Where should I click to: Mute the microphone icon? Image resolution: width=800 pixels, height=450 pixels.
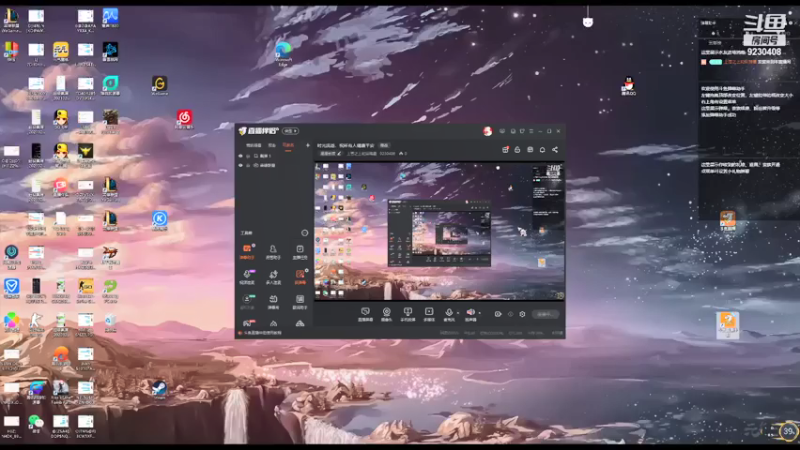point(449,313)
